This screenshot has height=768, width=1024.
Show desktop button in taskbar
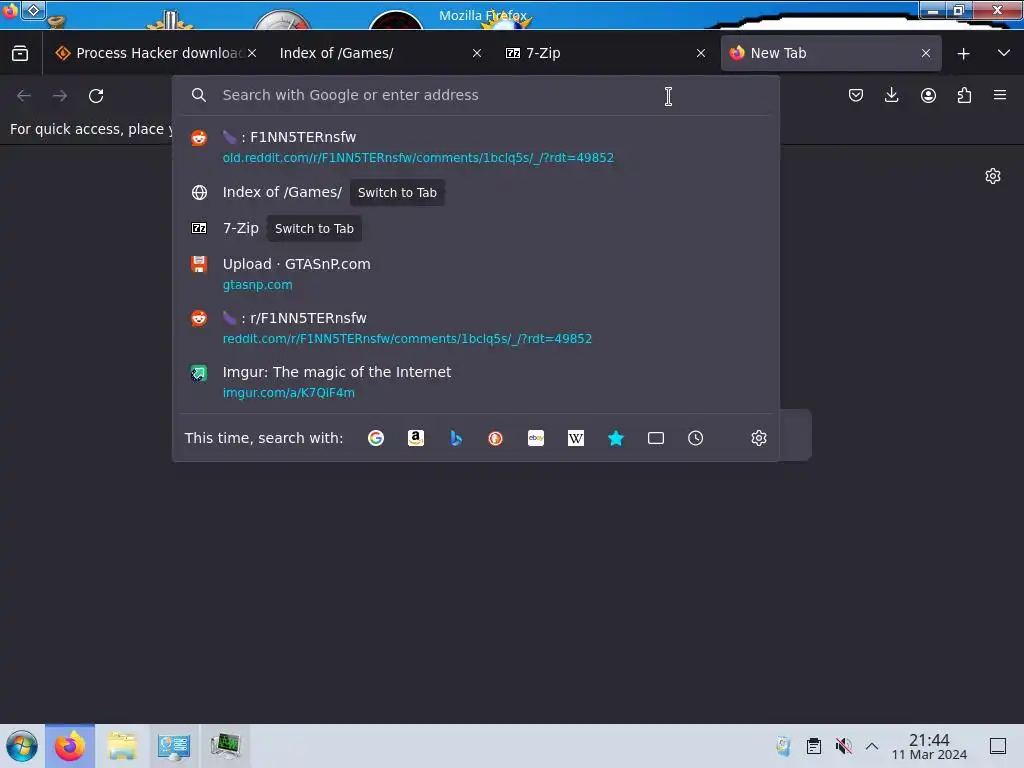click(998, 746)
